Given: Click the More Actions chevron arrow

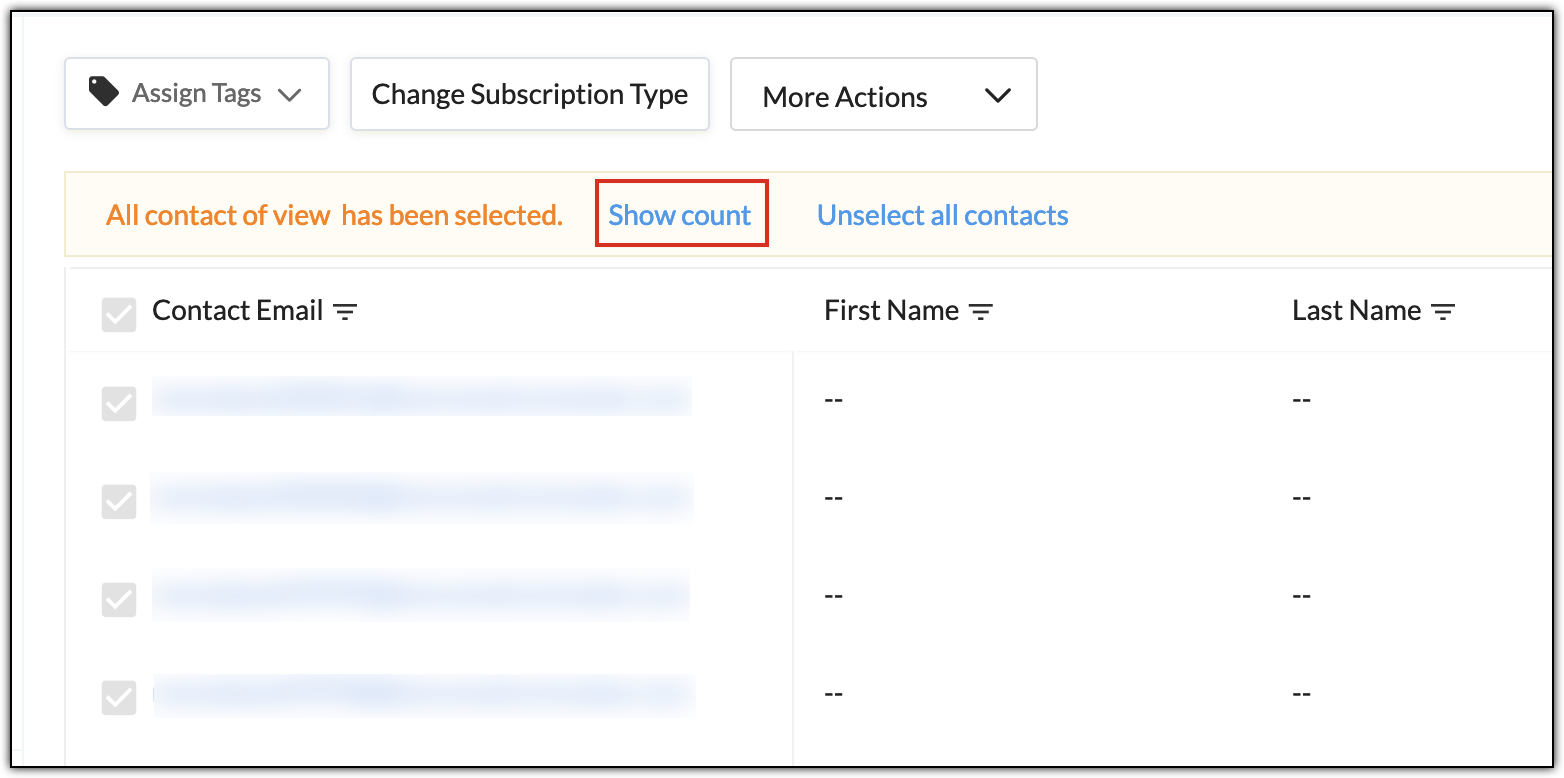Looking at the screenshot, I should pos(997,96).
